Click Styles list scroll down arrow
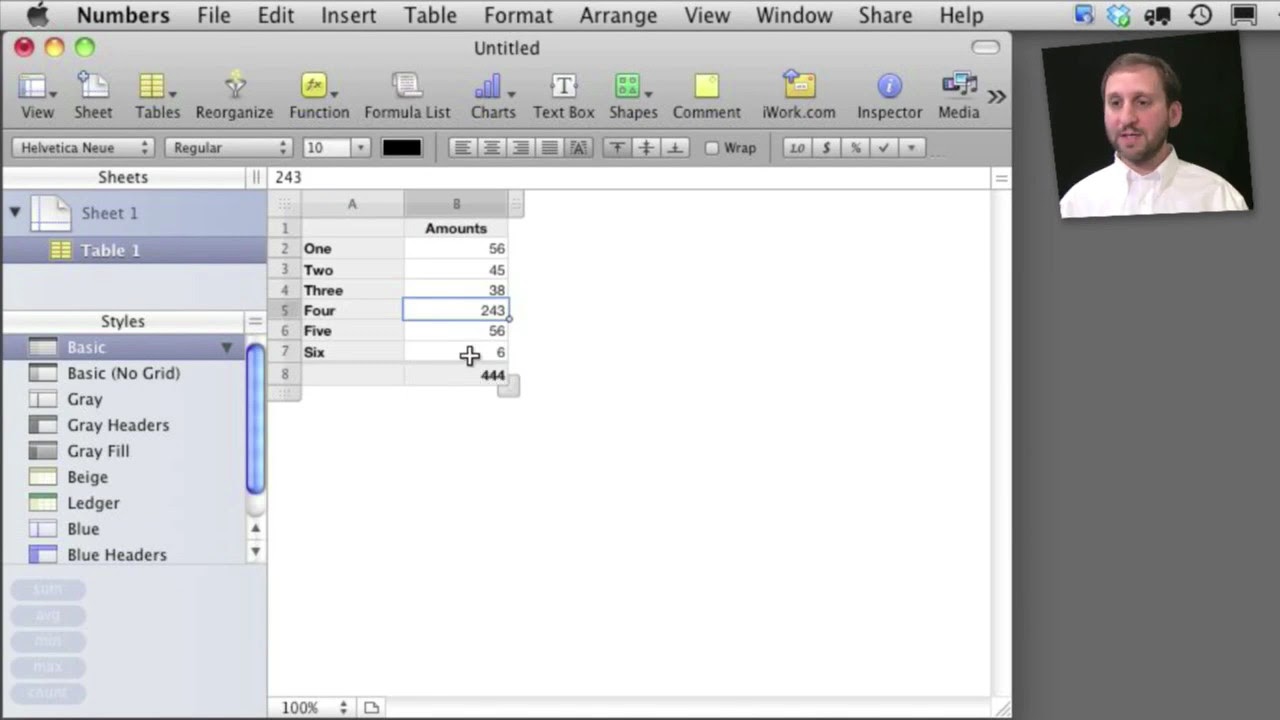 click(x=255, y=551)
